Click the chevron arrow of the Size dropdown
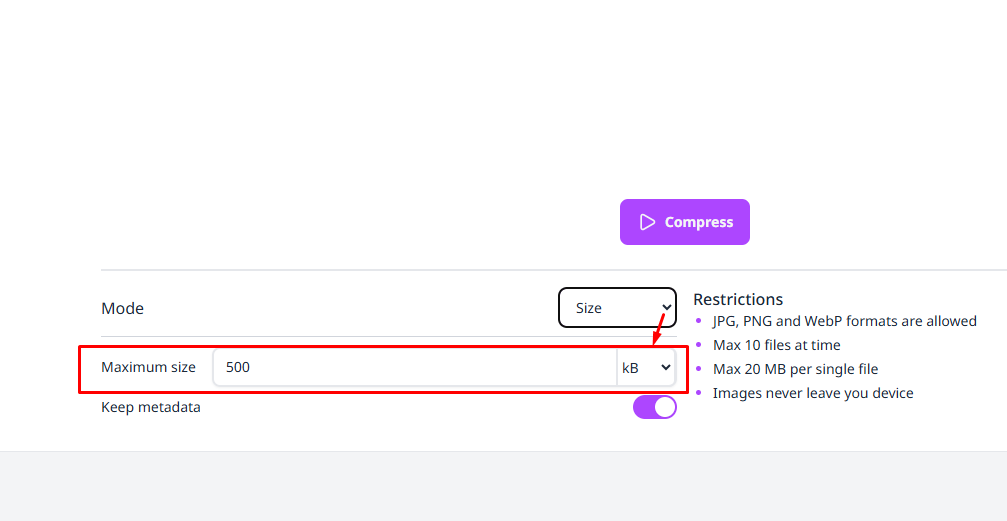This screenshot has height=521, width=1007. 666,308
